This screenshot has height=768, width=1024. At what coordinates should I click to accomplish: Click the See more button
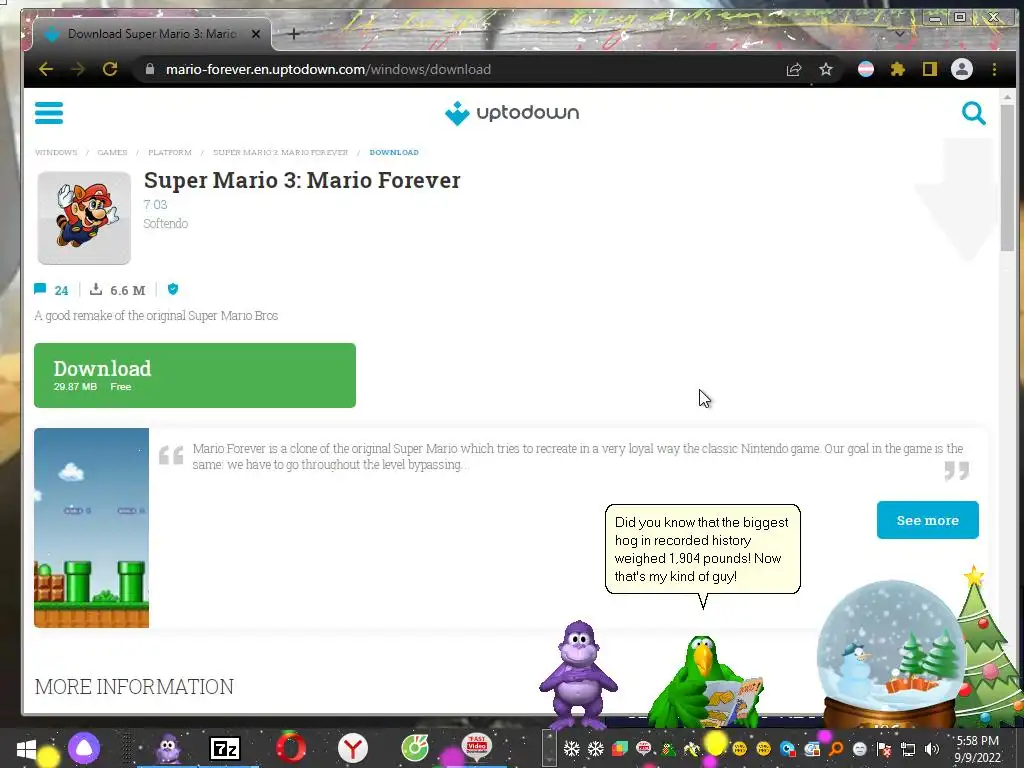(x=927, y=520)
